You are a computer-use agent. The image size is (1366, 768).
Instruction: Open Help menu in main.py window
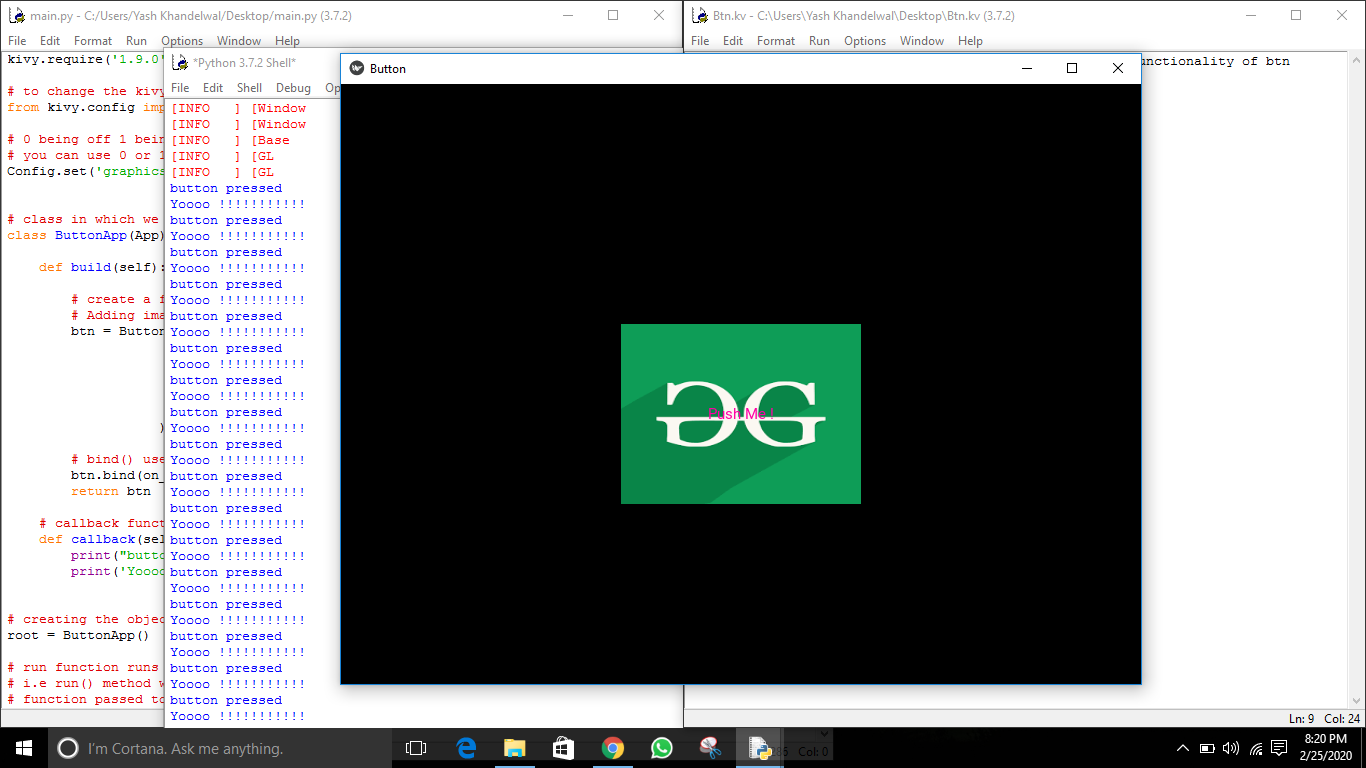(287, 41)
